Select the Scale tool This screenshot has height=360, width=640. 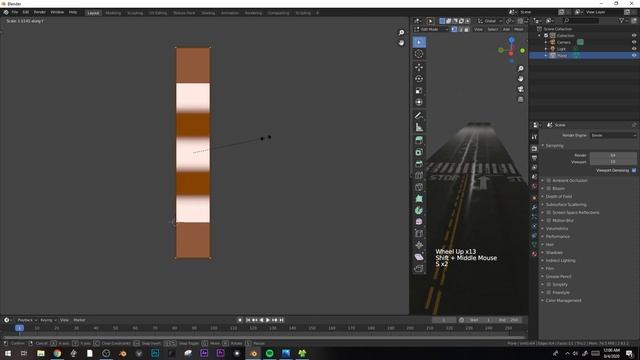[x=419, y=91]
